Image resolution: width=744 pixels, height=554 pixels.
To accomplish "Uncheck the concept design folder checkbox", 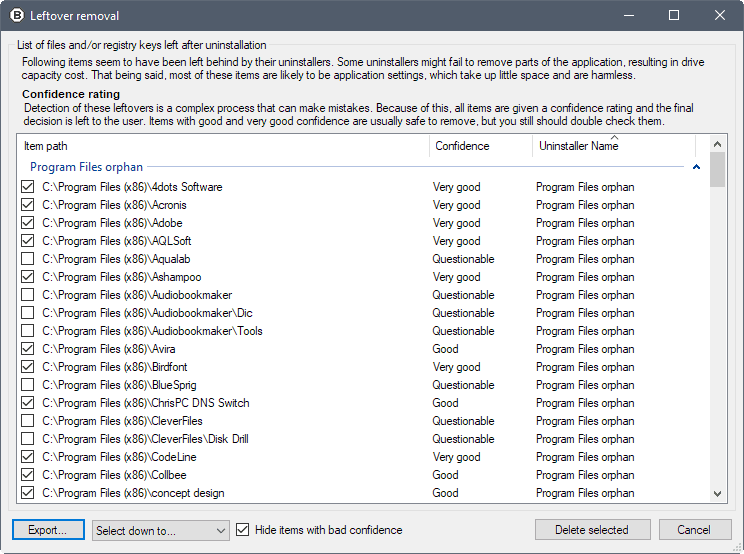I will pyautogui.click(x=28, y=493).
